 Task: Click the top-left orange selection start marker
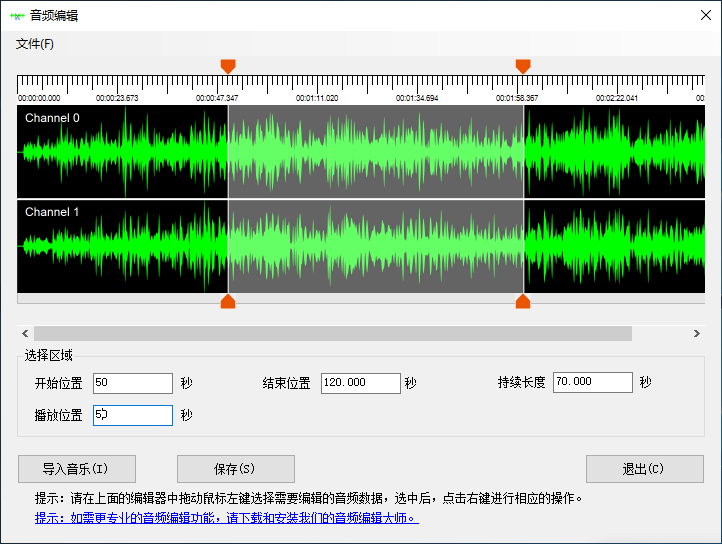tap(228, 66)
